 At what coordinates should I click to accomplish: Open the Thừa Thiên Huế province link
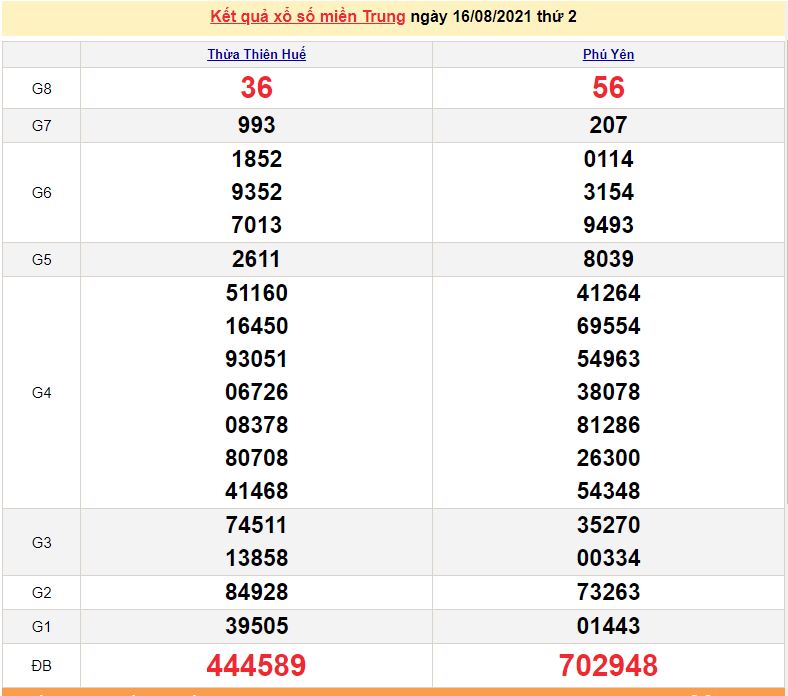[x=257, y=55]
